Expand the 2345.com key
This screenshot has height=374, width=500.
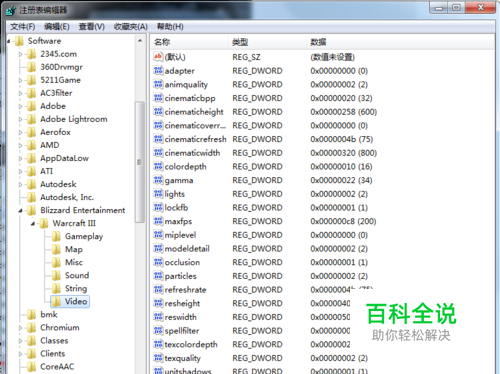pyautogui.click(x=20, y=54)
